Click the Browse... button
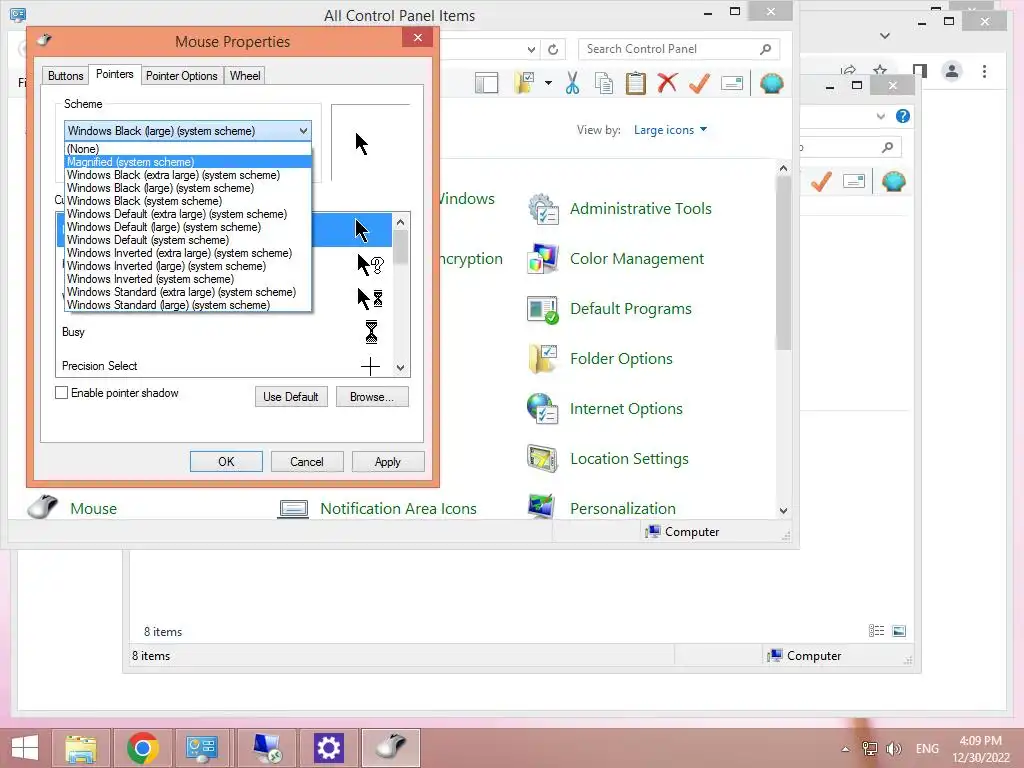Viewport: 1024px width, 768px height. click(372, 396)
